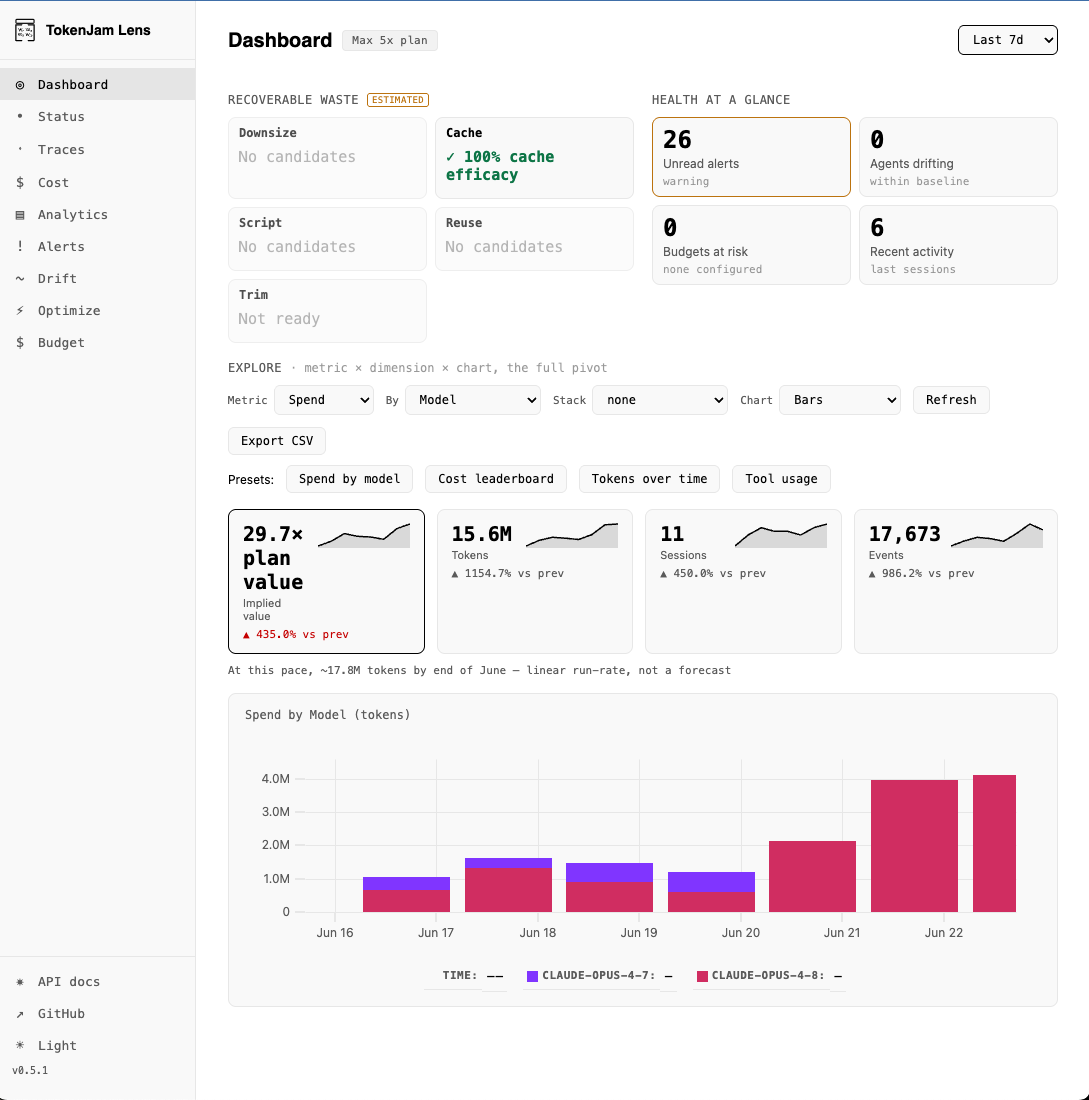Click the Drift tilde icon
The width and height of the screenshot is (1089, 1100).
click(x=20, y=279)
